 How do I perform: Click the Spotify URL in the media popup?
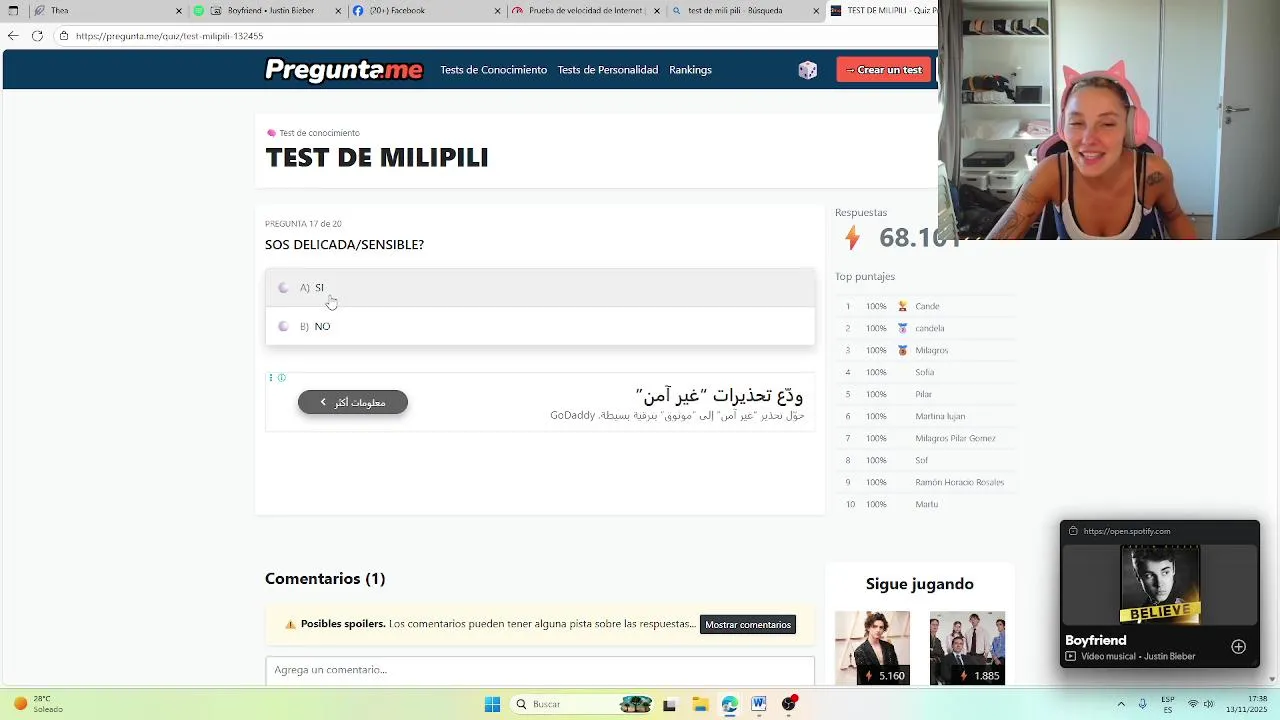[1127, 531]
